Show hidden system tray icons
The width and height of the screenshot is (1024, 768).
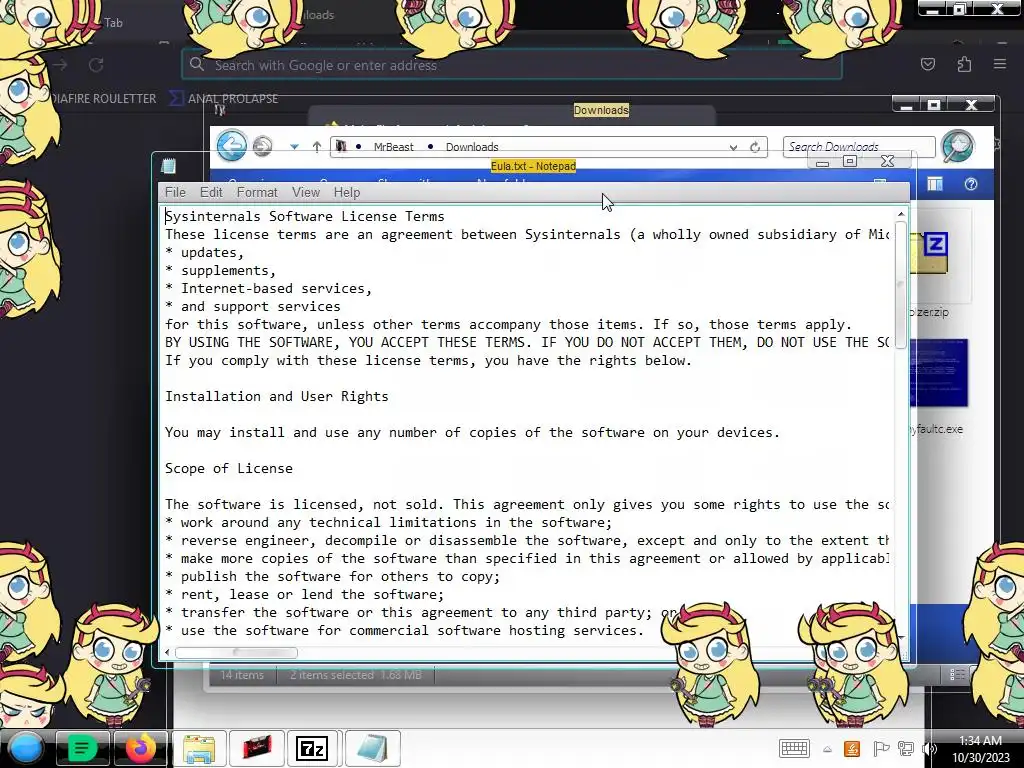827,750
